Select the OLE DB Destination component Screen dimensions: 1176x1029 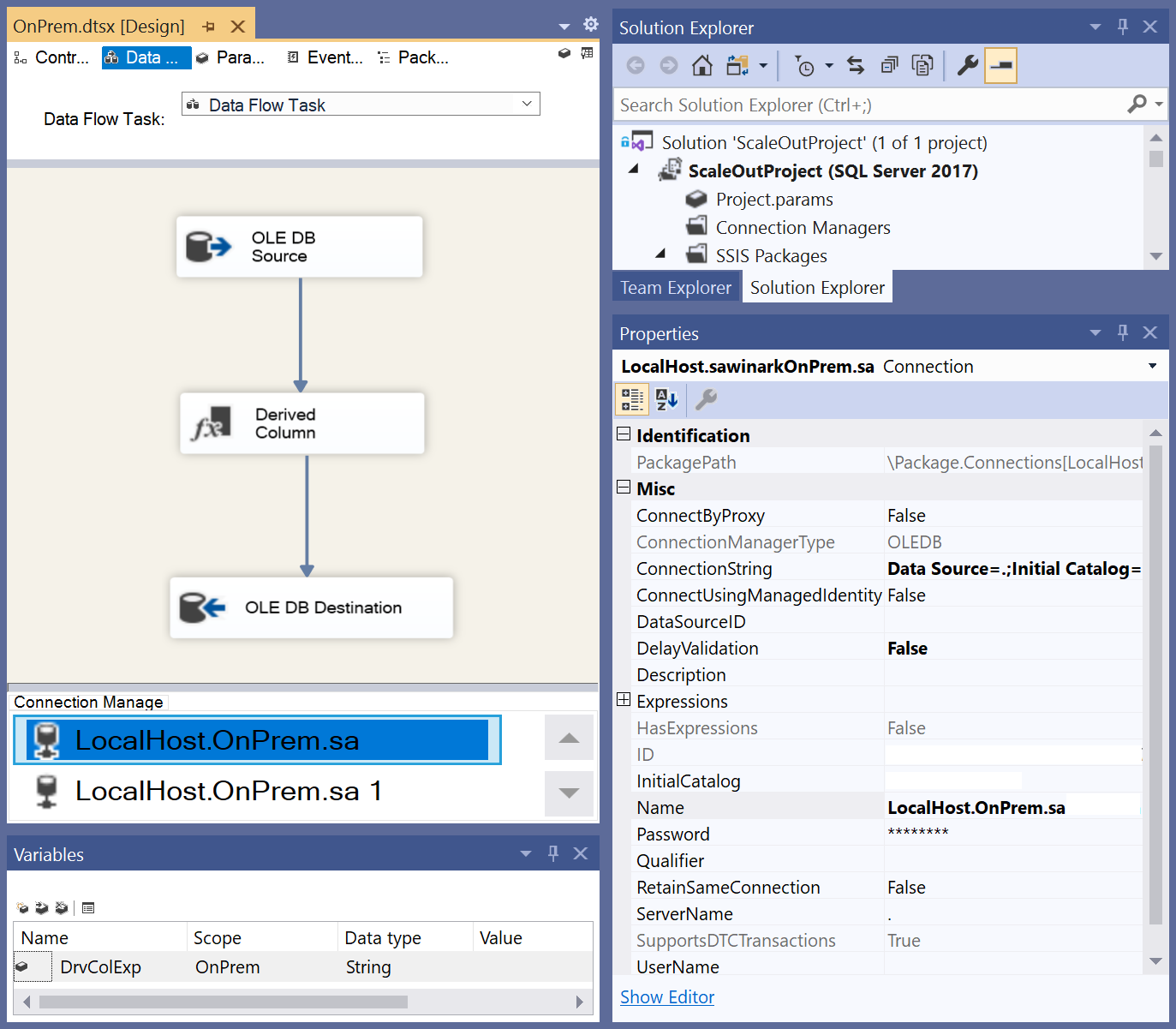coord(311,607)
